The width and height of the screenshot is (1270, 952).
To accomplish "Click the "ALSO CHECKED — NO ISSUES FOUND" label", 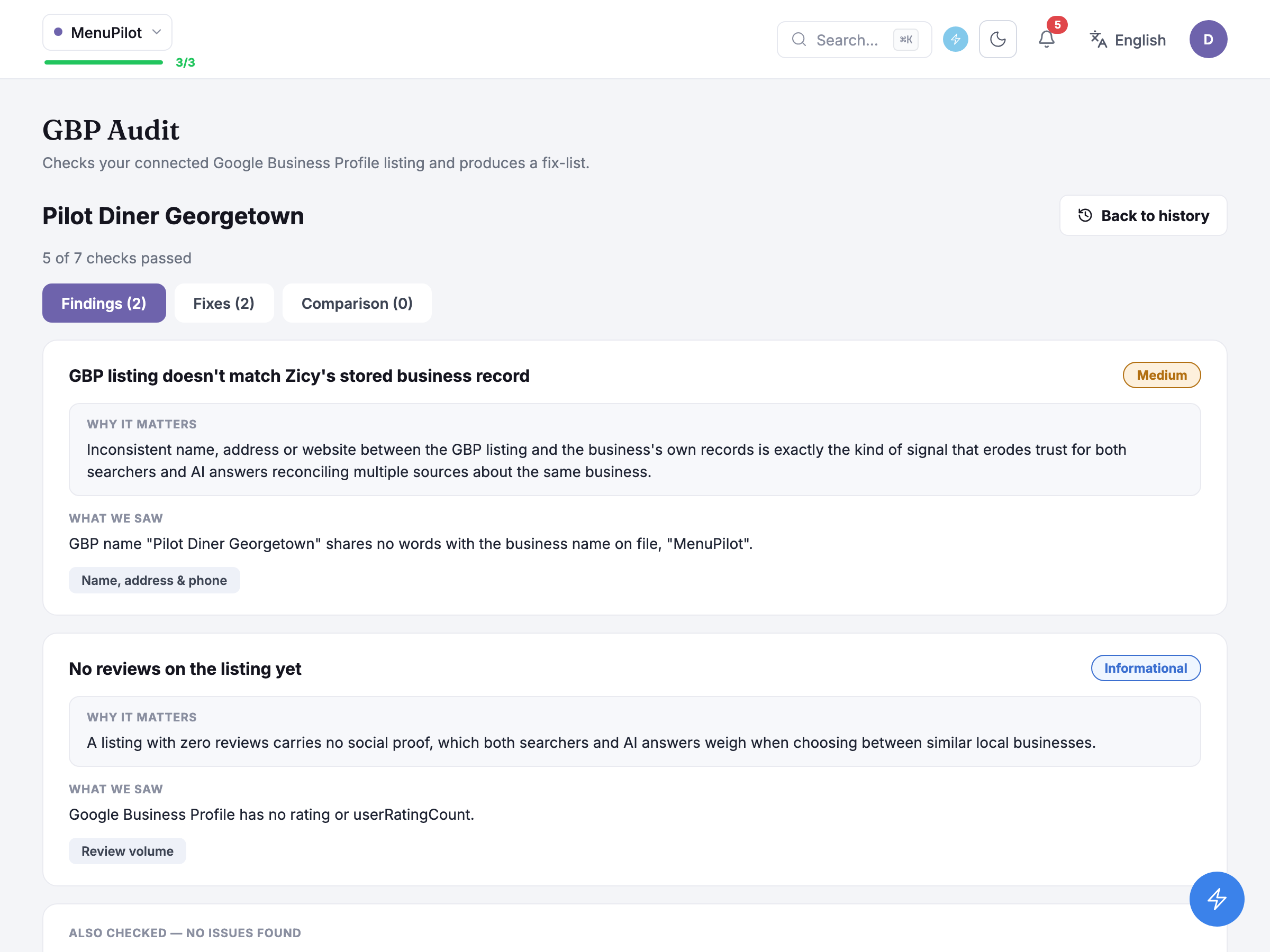I will (185, 933).
